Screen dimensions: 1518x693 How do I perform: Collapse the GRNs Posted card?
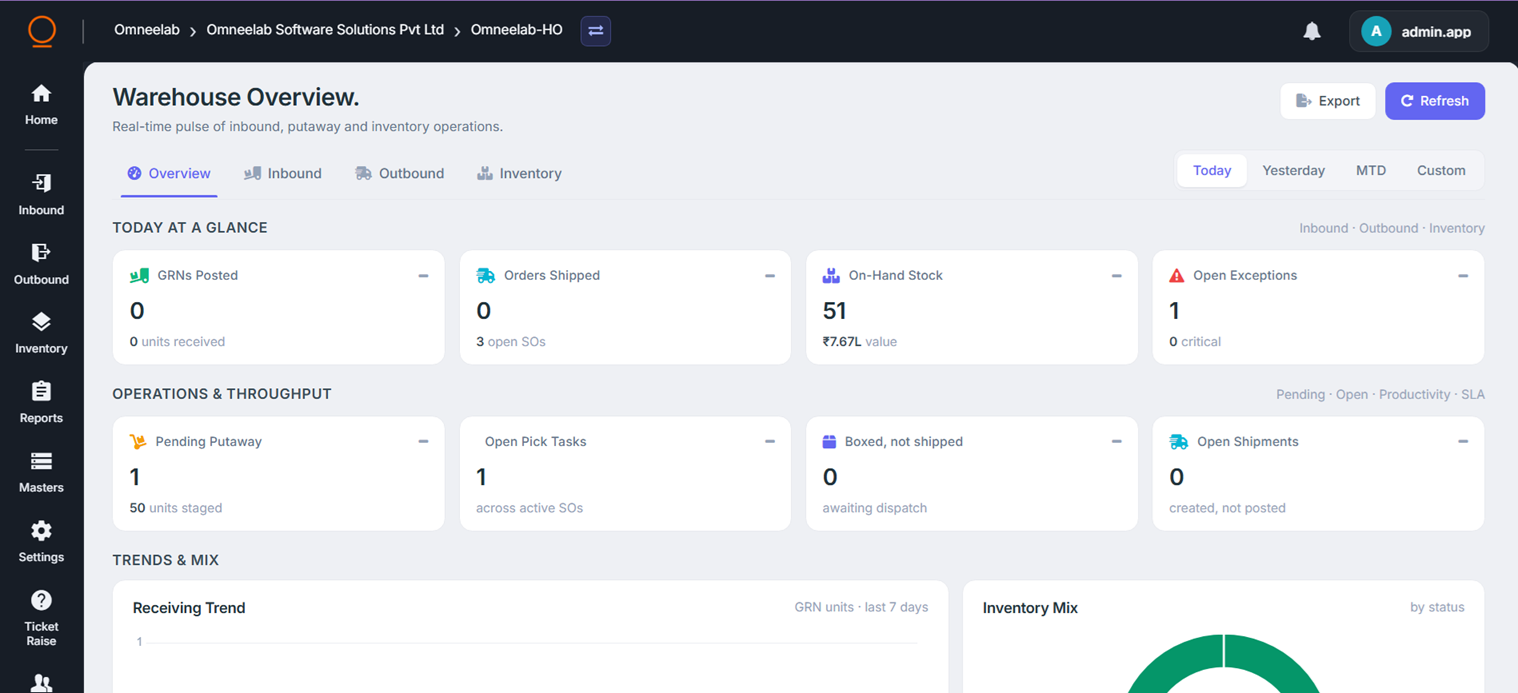coord(423,276)
